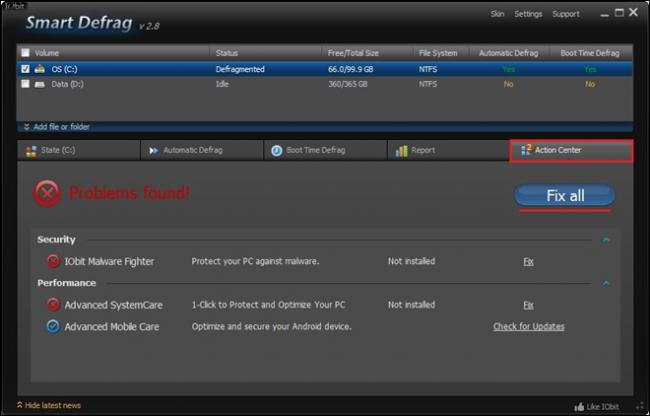This screenshot has height=416, width=650.
Task: Click Automatic Defrag No value for Data (D:)
Action: click(x=508, y=84)
